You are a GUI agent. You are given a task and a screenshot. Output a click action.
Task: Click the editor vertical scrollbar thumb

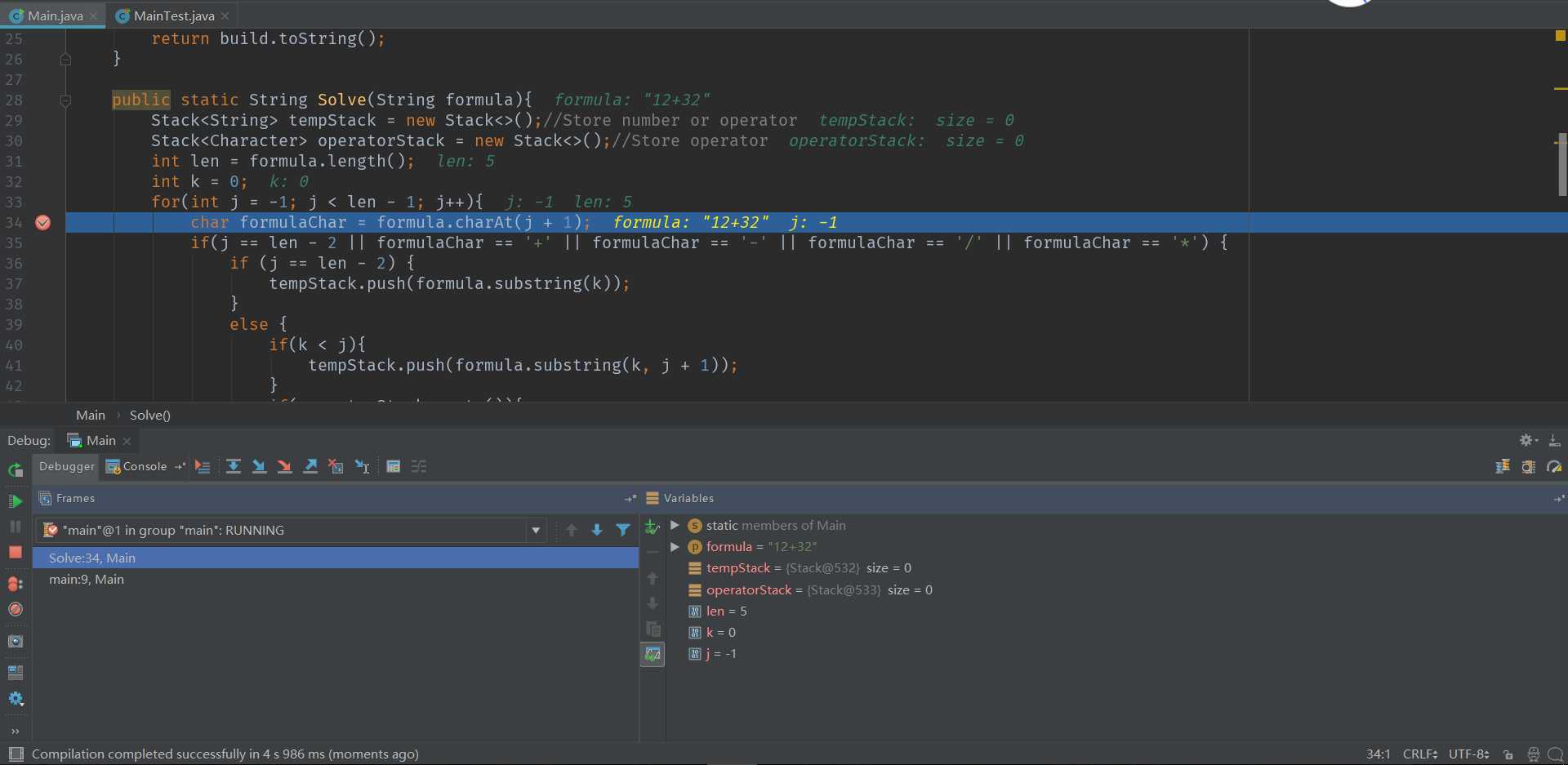coord(1562,164)
